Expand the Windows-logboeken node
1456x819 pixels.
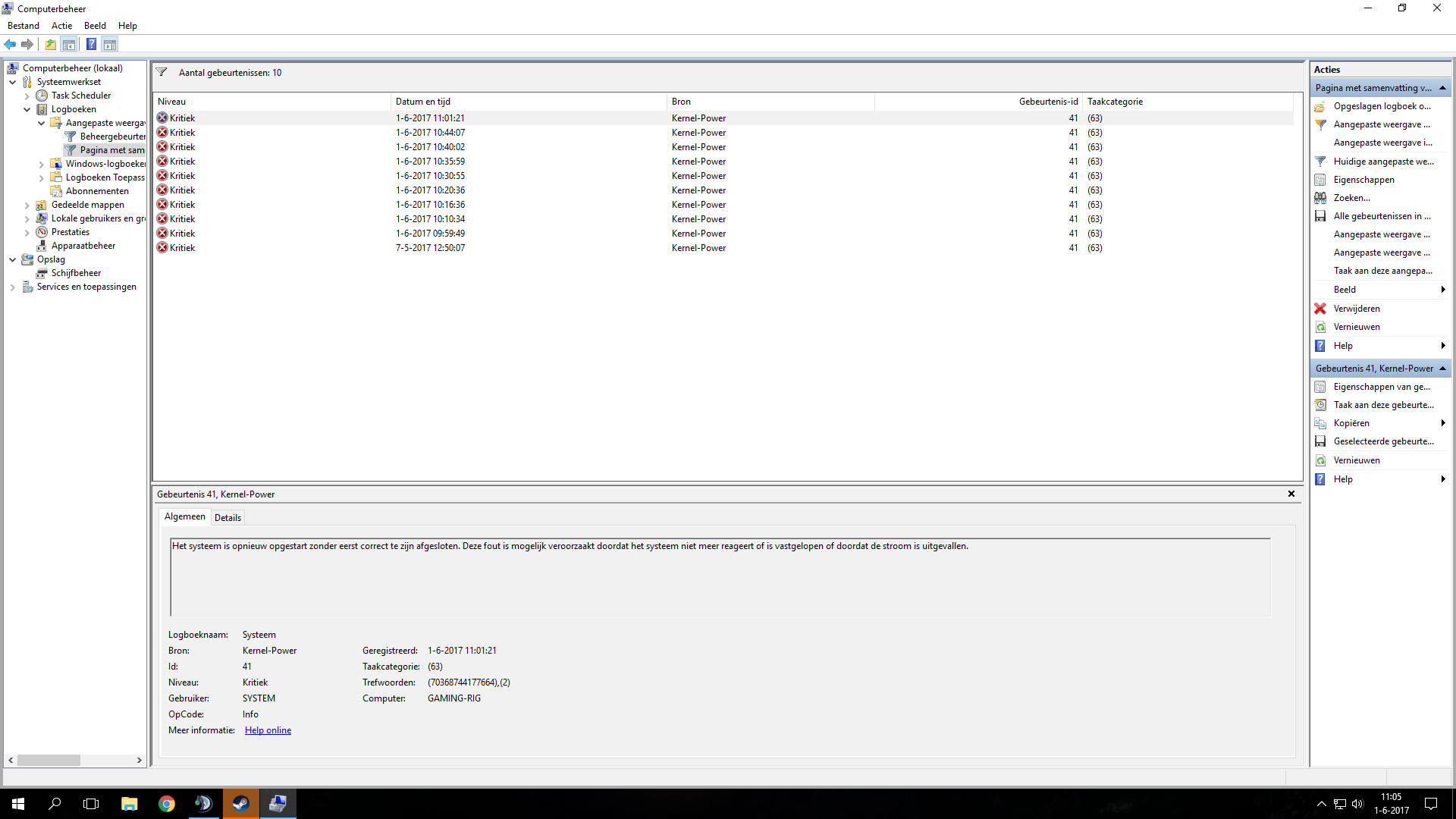(x=42, y=164)
